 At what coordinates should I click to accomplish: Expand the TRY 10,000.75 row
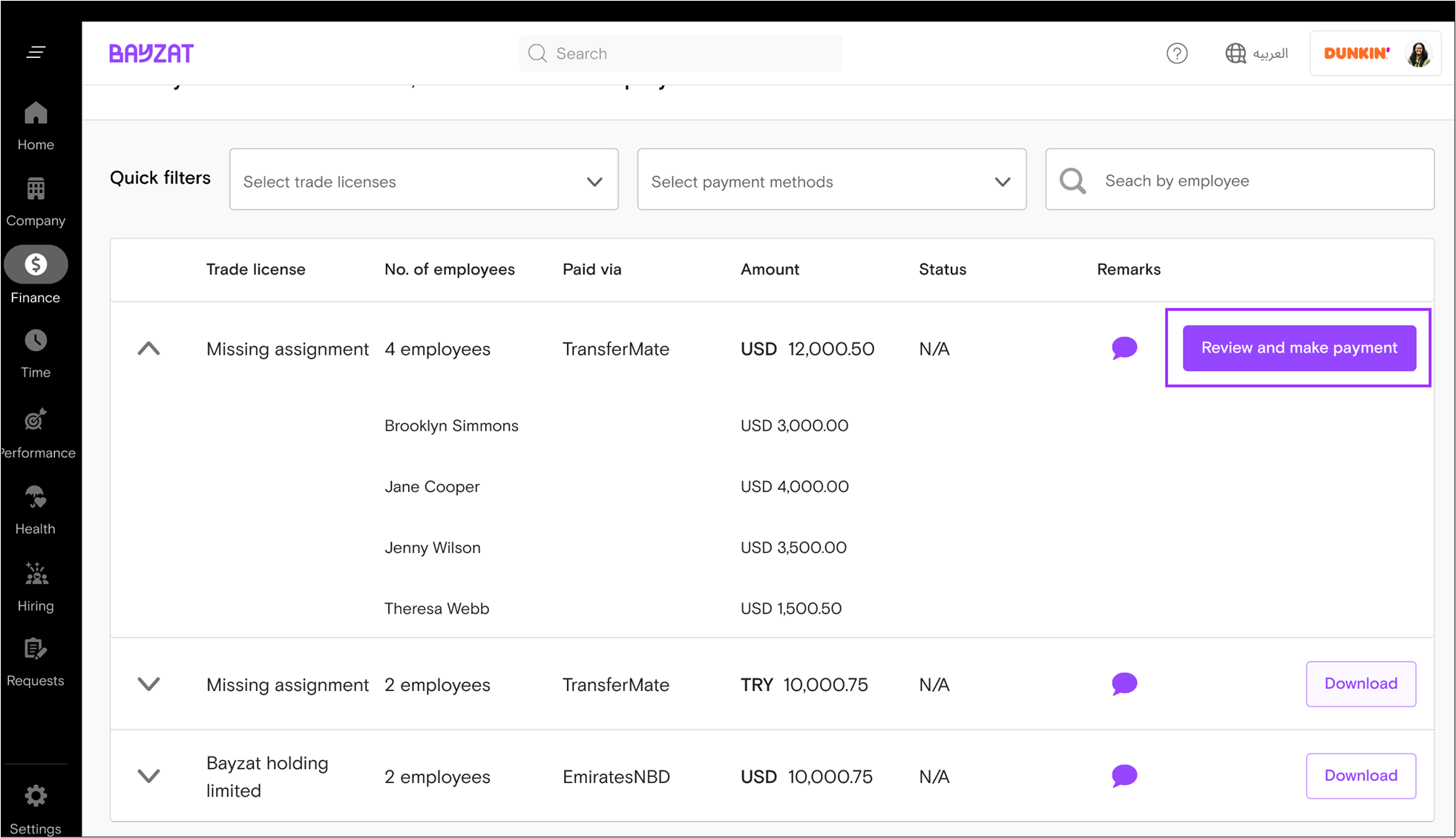tap(149, 684)
